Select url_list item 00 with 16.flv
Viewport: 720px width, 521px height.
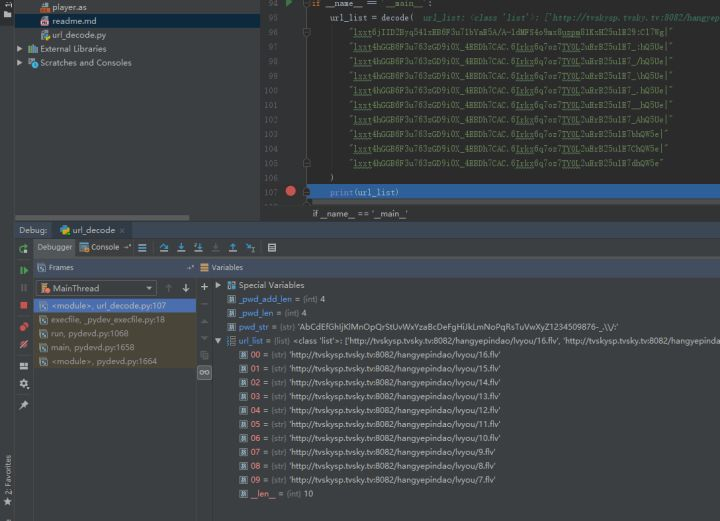click(x=370, y=355)
